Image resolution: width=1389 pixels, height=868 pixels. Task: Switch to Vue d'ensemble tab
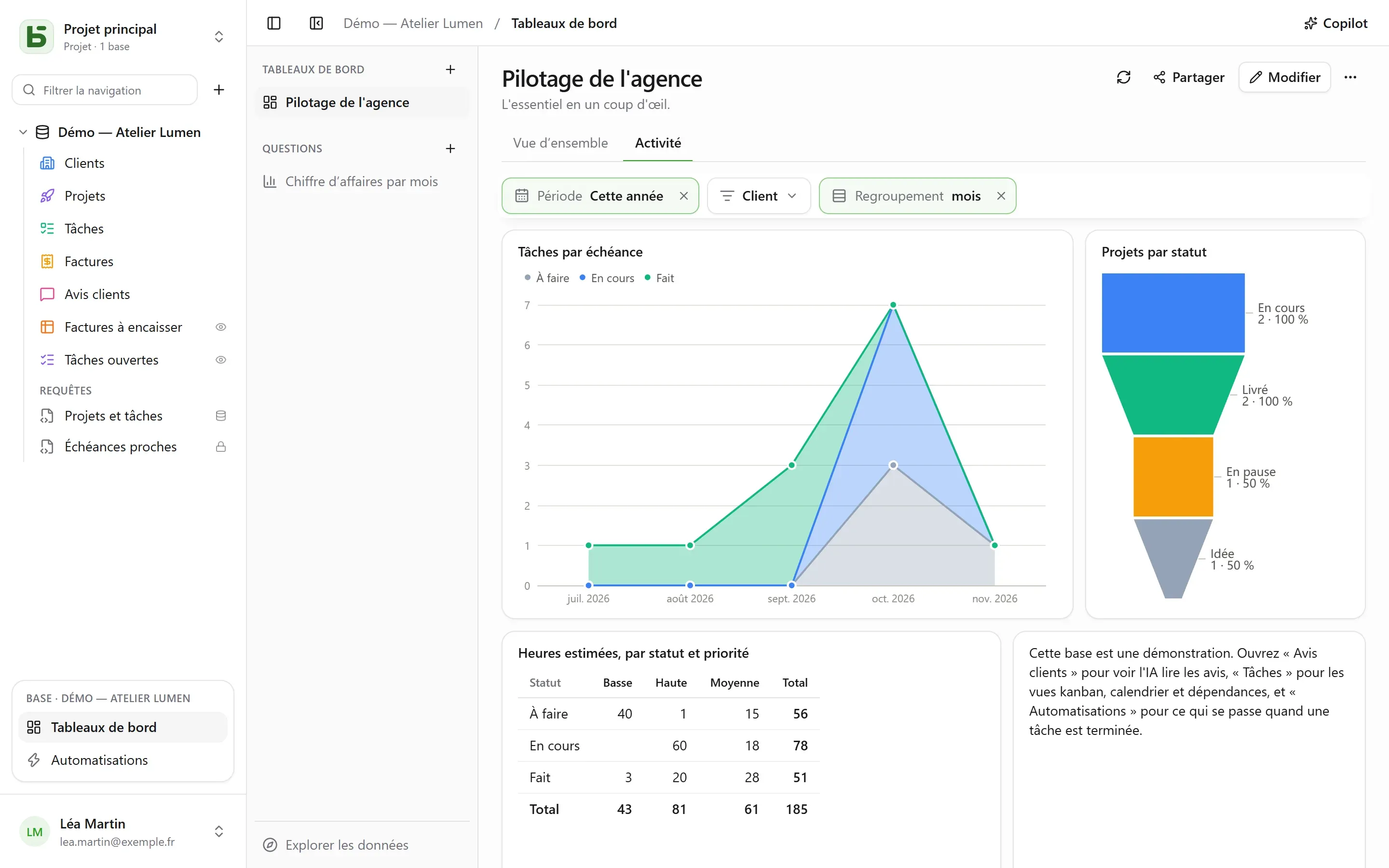tap(560, 143)
